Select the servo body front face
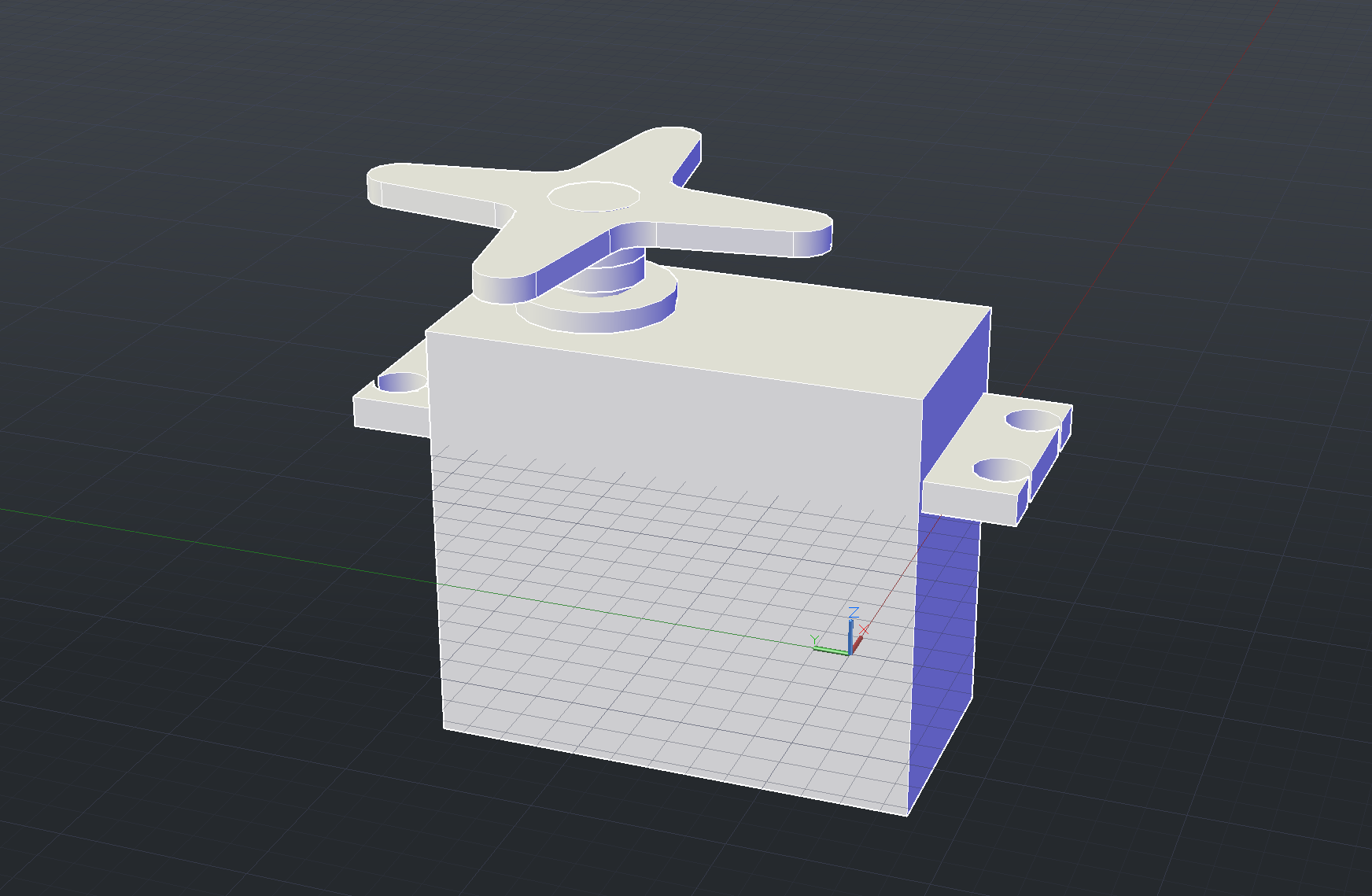 [677, 574]
